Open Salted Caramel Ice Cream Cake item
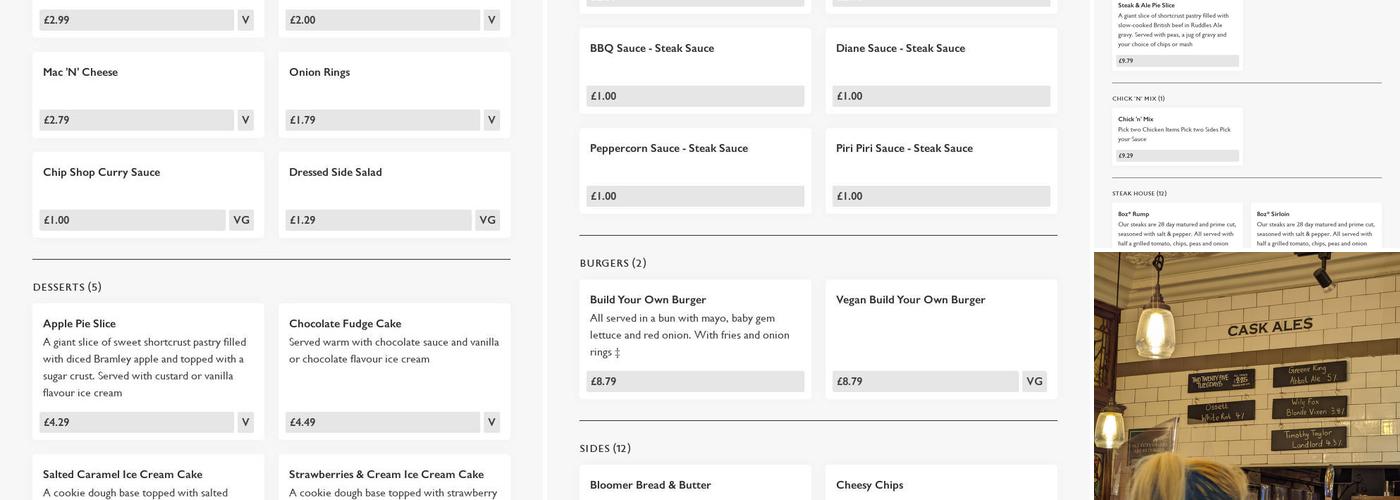The width and height of the screenshot is (1400, 500). click(x=122, y=474)
